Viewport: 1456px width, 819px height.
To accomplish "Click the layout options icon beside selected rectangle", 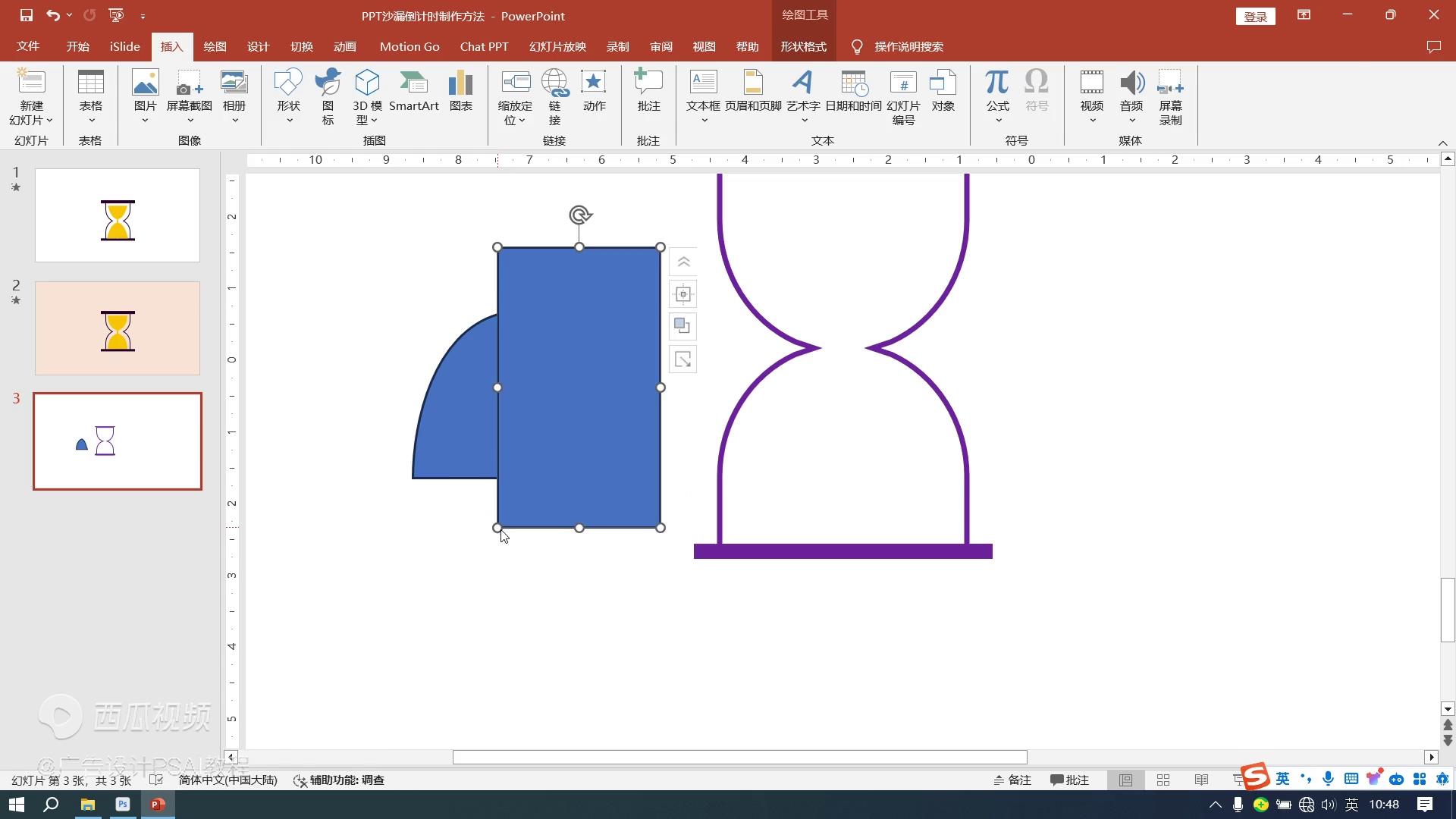I will point(682,294).
